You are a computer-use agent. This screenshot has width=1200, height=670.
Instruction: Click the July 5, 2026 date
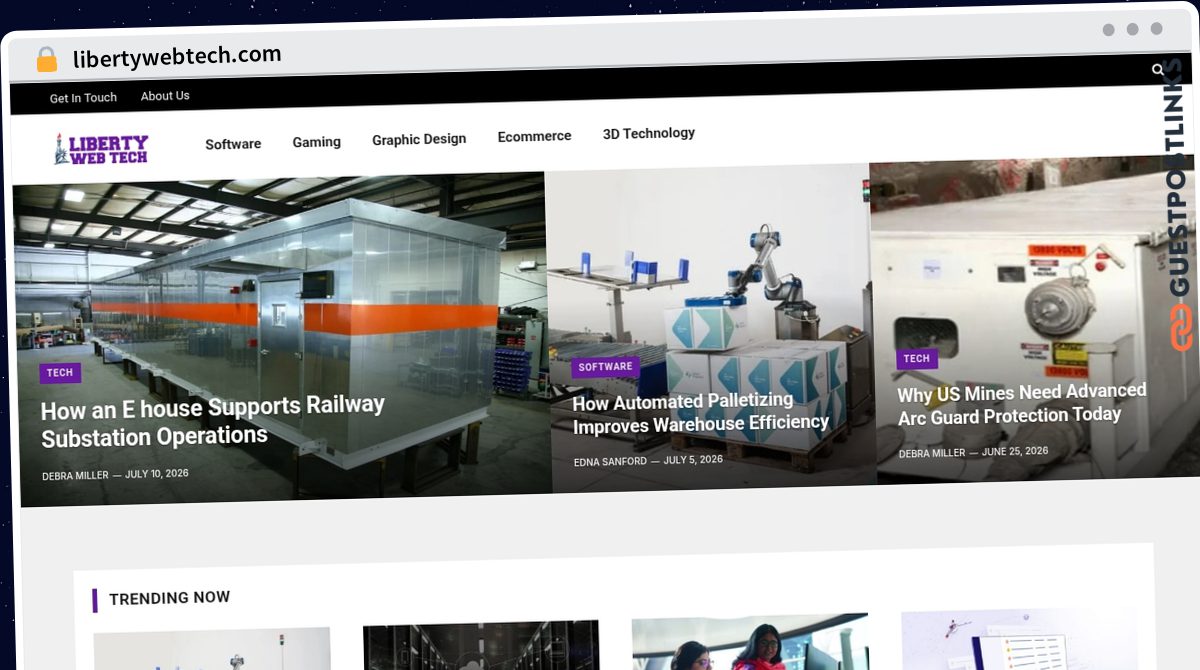point(692,460)
